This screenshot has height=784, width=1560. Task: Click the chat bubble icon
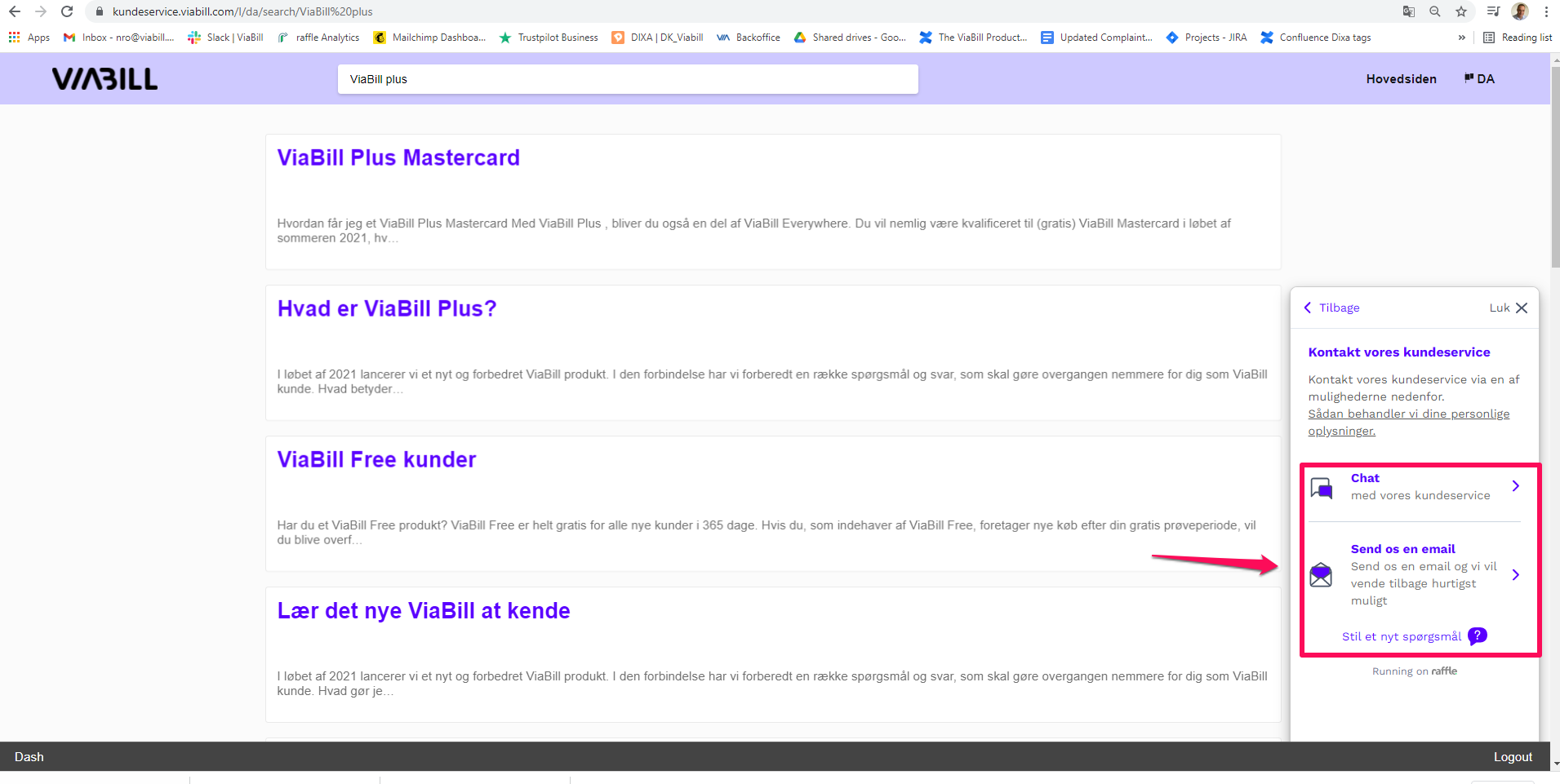(1322, 488)
